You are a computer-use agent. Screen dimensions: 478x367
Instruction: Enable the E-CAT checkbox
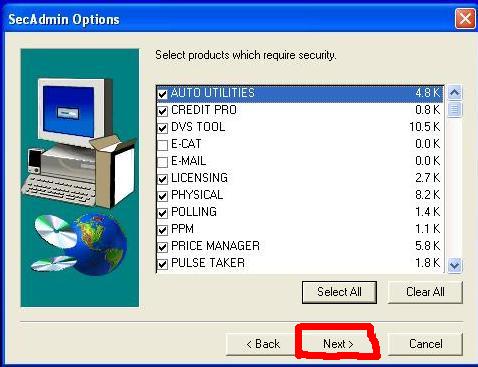[x=162, y=145]
